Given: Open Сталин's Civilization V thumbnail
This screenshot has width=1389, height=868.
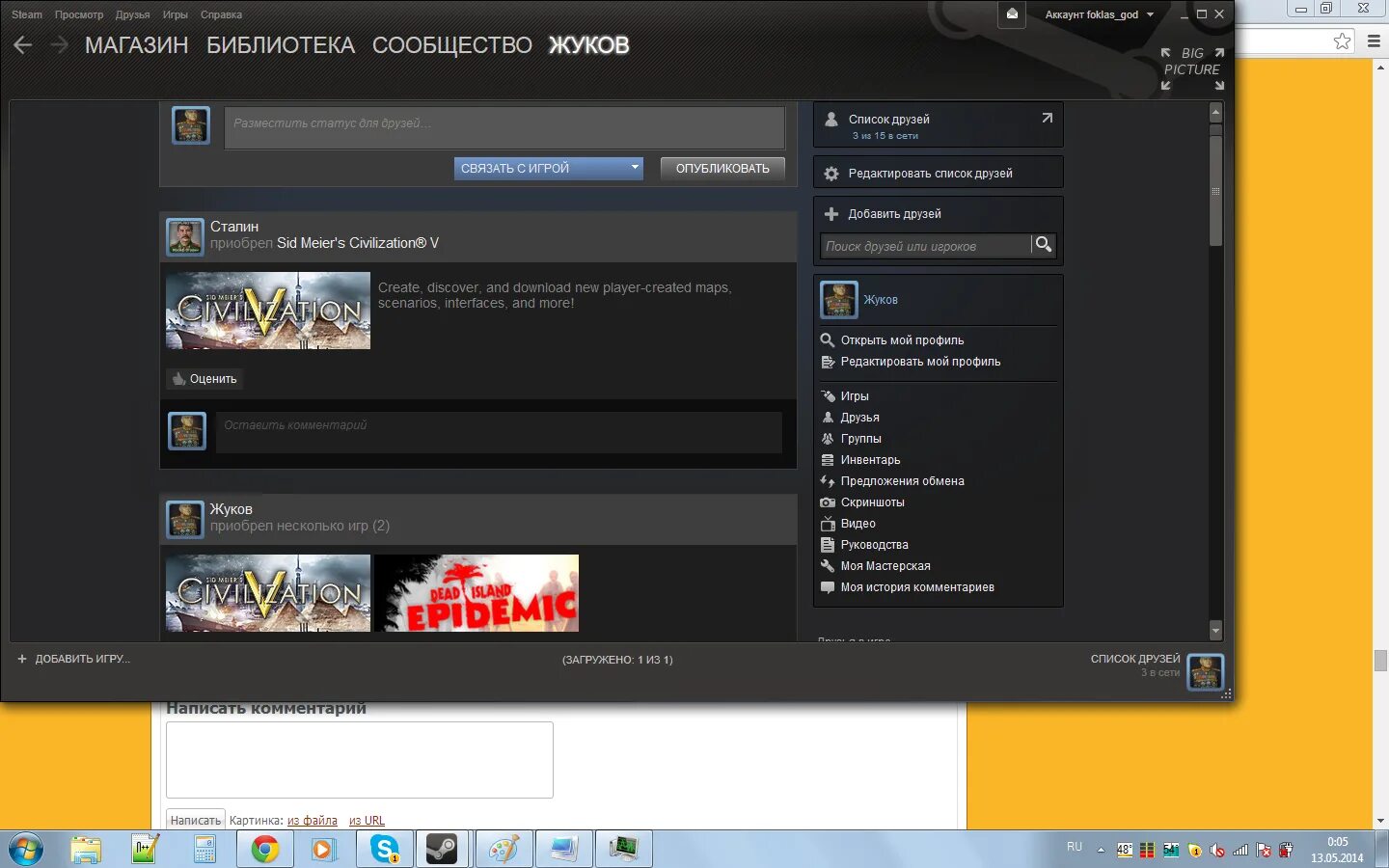Looking at the screenshot, I should pyautogui.click(x=268, y=311).
